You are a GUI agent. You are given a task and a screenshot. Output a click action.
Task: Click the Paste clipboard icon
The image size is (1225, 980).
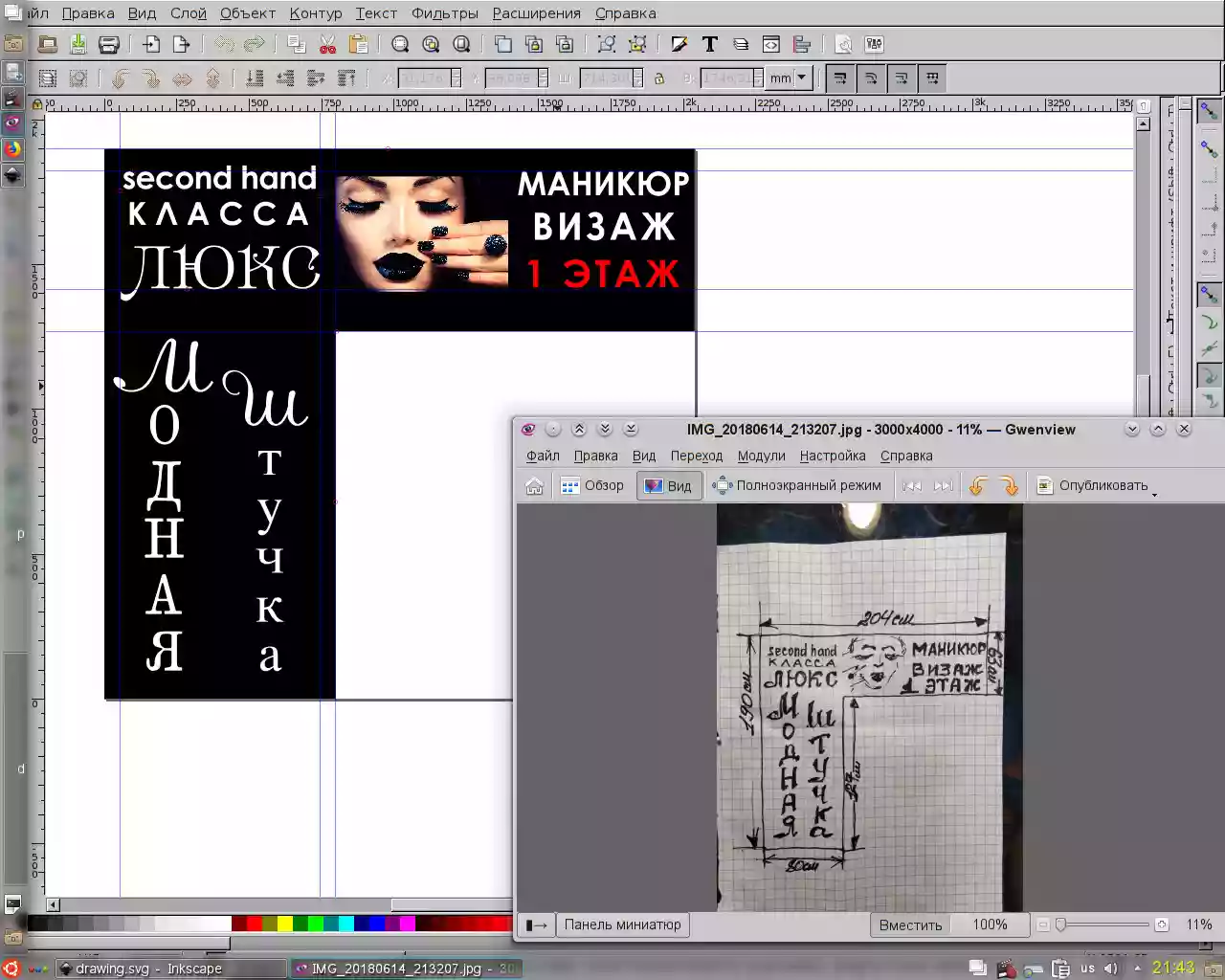pyautogui.click(x=358, y=44)
